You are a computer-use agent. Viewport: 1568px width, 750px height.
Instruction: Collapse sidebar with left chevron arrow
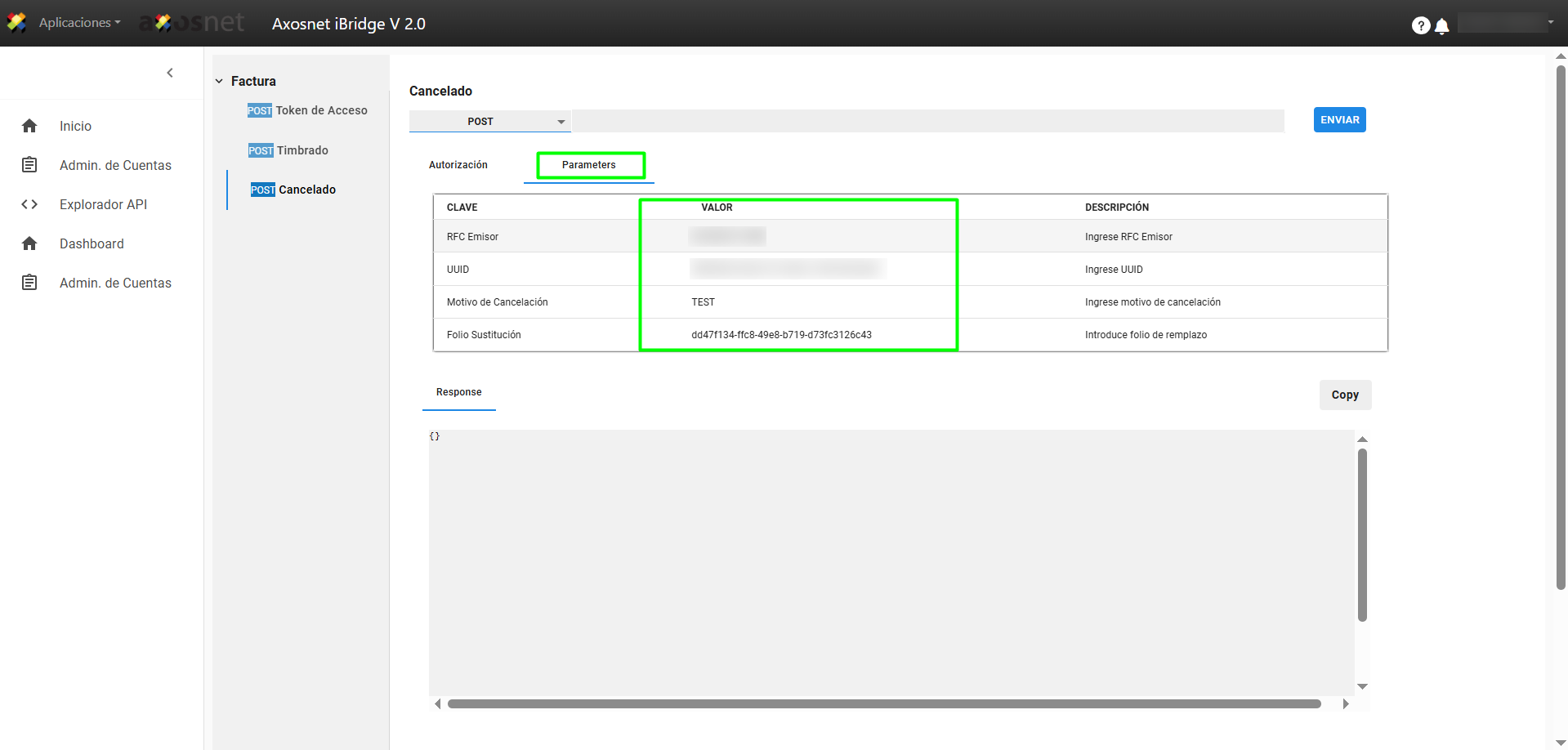pyautogui.click(x=170, y=73)
